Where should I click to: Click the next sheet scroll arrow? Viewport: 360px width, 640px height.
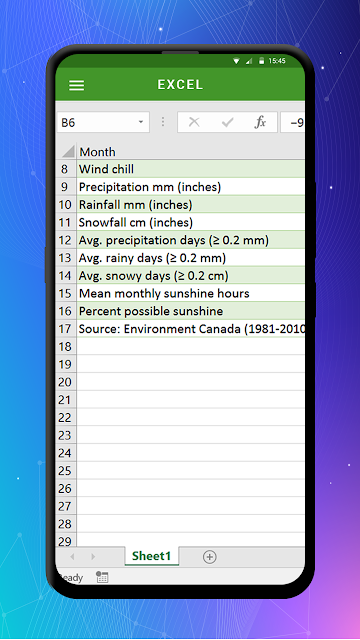point(93,557)
